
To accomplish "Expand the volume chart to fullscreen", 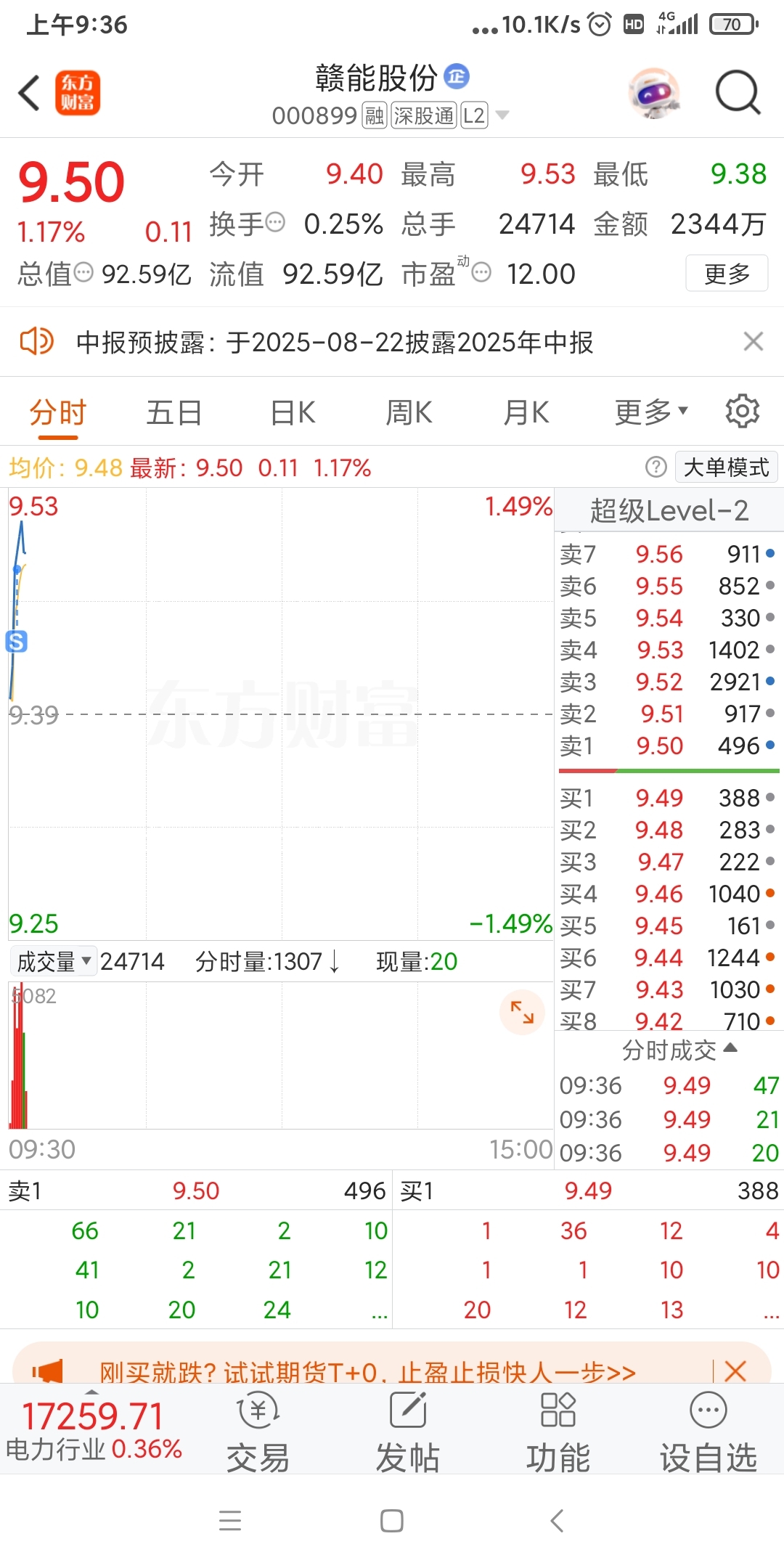I will coord(522,1012).
